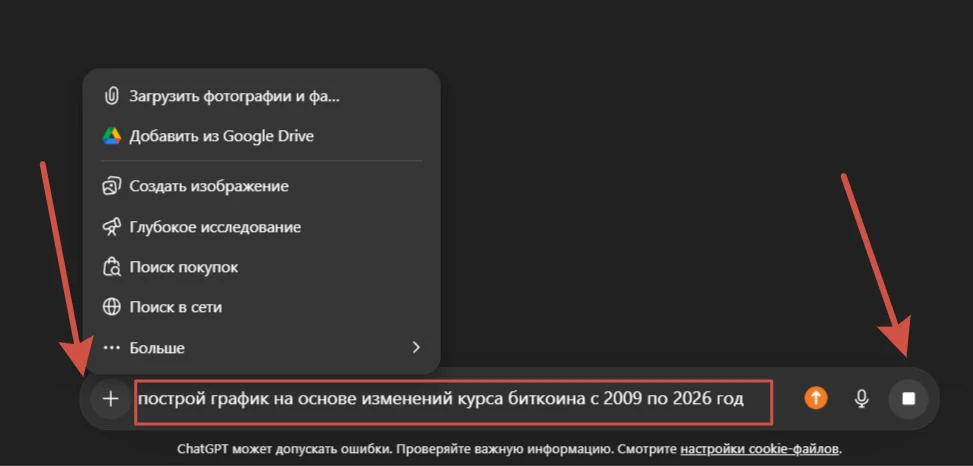Select Загрузить фотографии и файлы
This screenshot has height=466, width=973.
click(x=262, y=96)
